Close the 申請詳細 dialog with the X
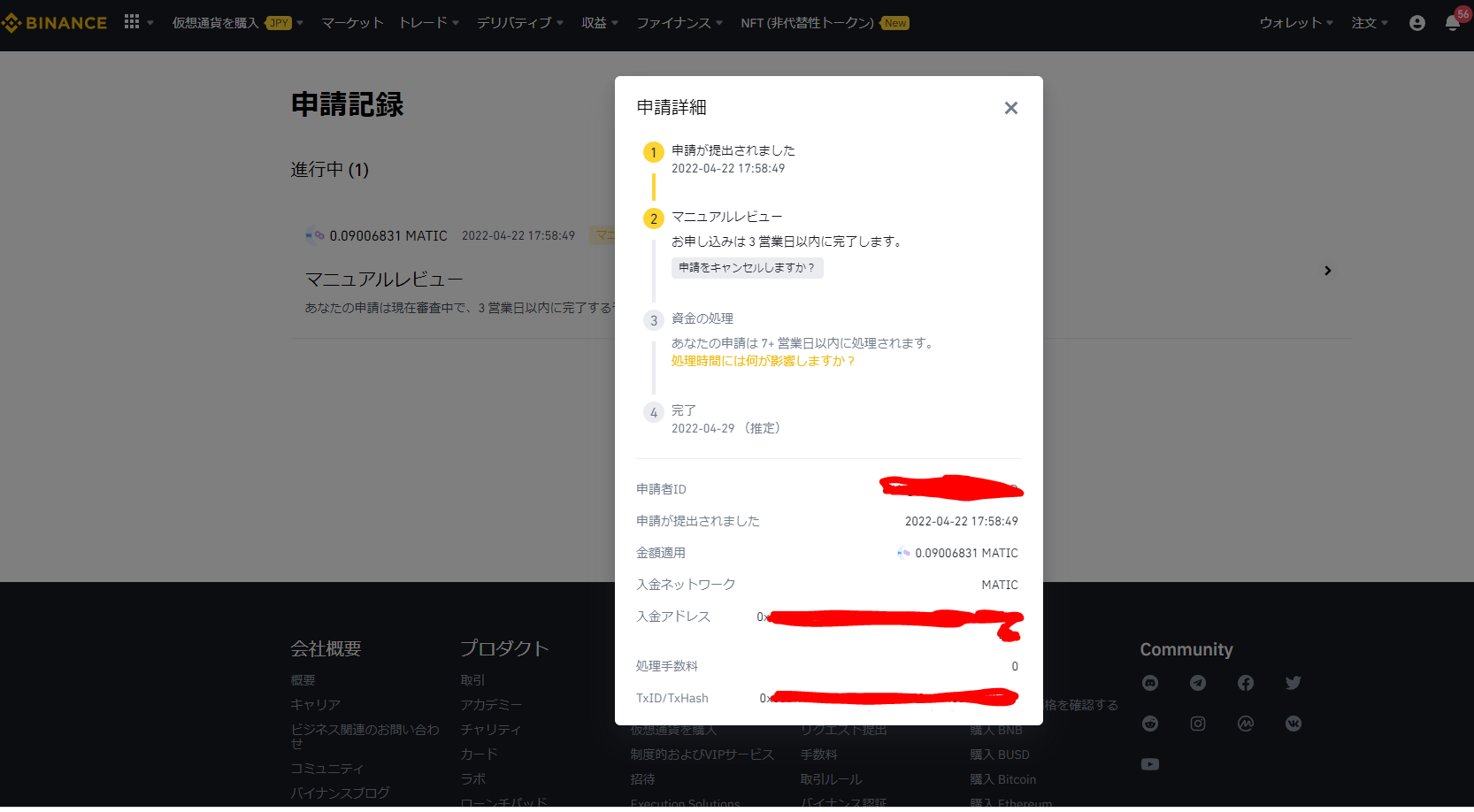Image resolution: width=1474 pixels, height=812 pixels. pos(1011,107)
